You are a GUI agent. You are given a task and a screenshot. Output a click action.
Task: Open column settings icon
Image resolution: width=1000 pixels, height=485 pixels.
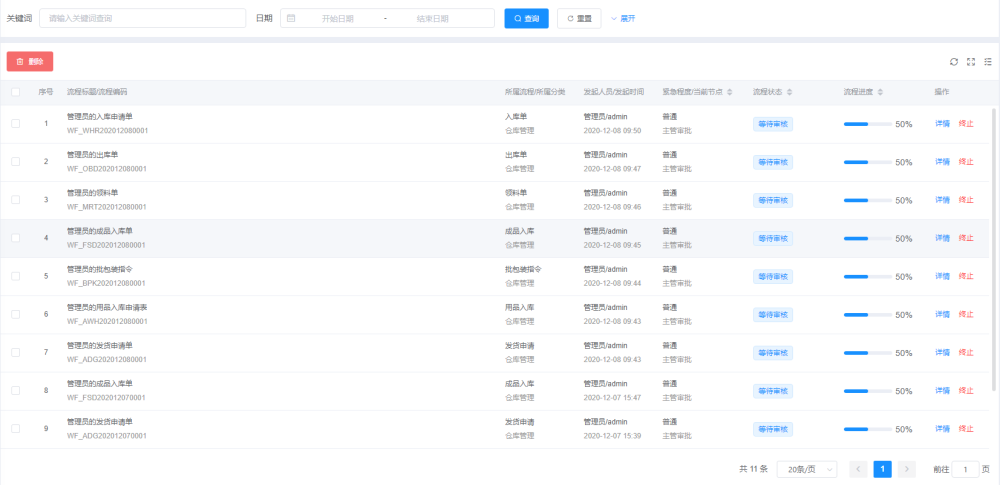click(988, 62)
